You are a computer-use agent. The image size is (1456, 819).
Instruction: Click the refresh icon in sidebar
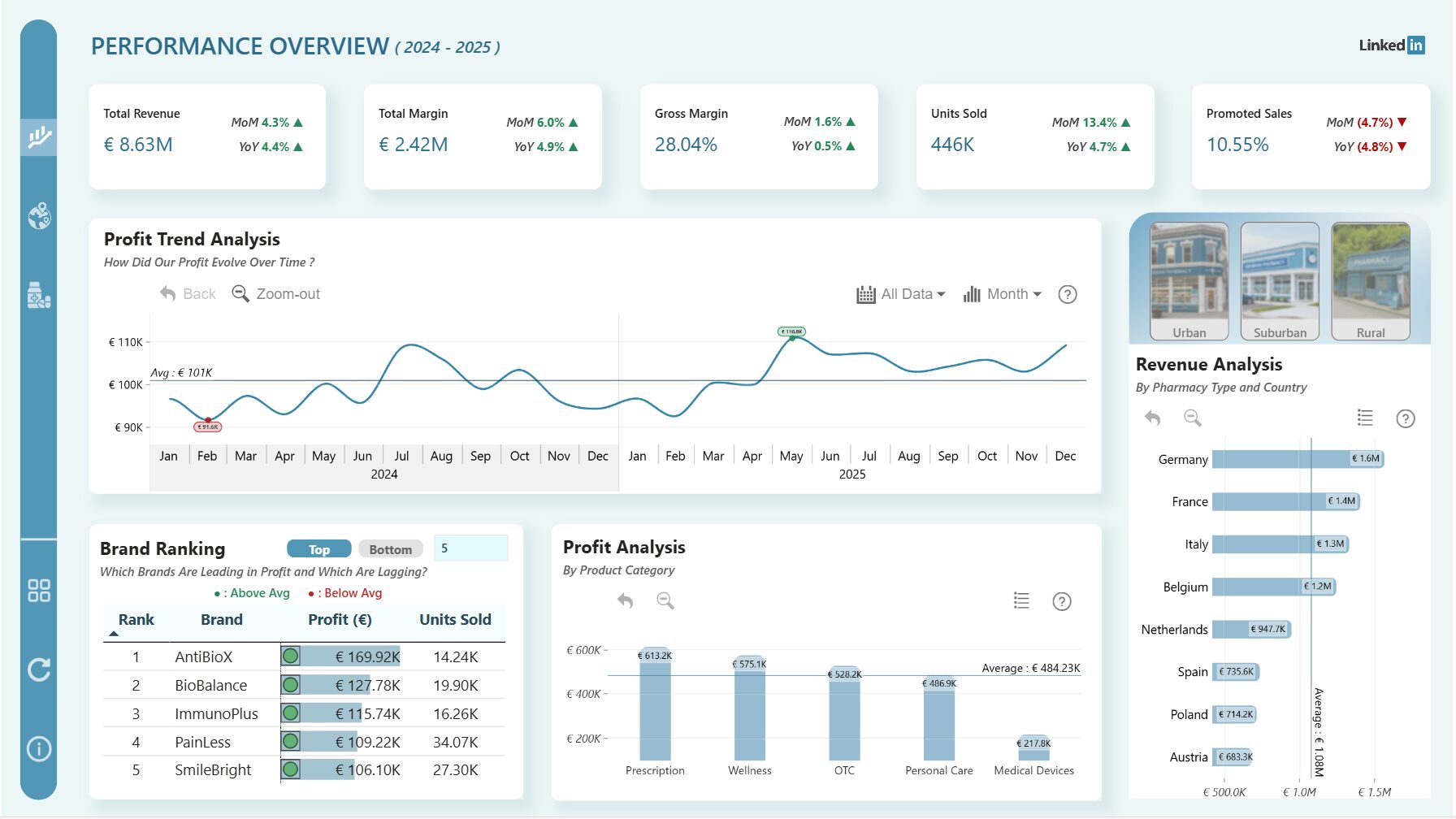click(x=38, y=669)
